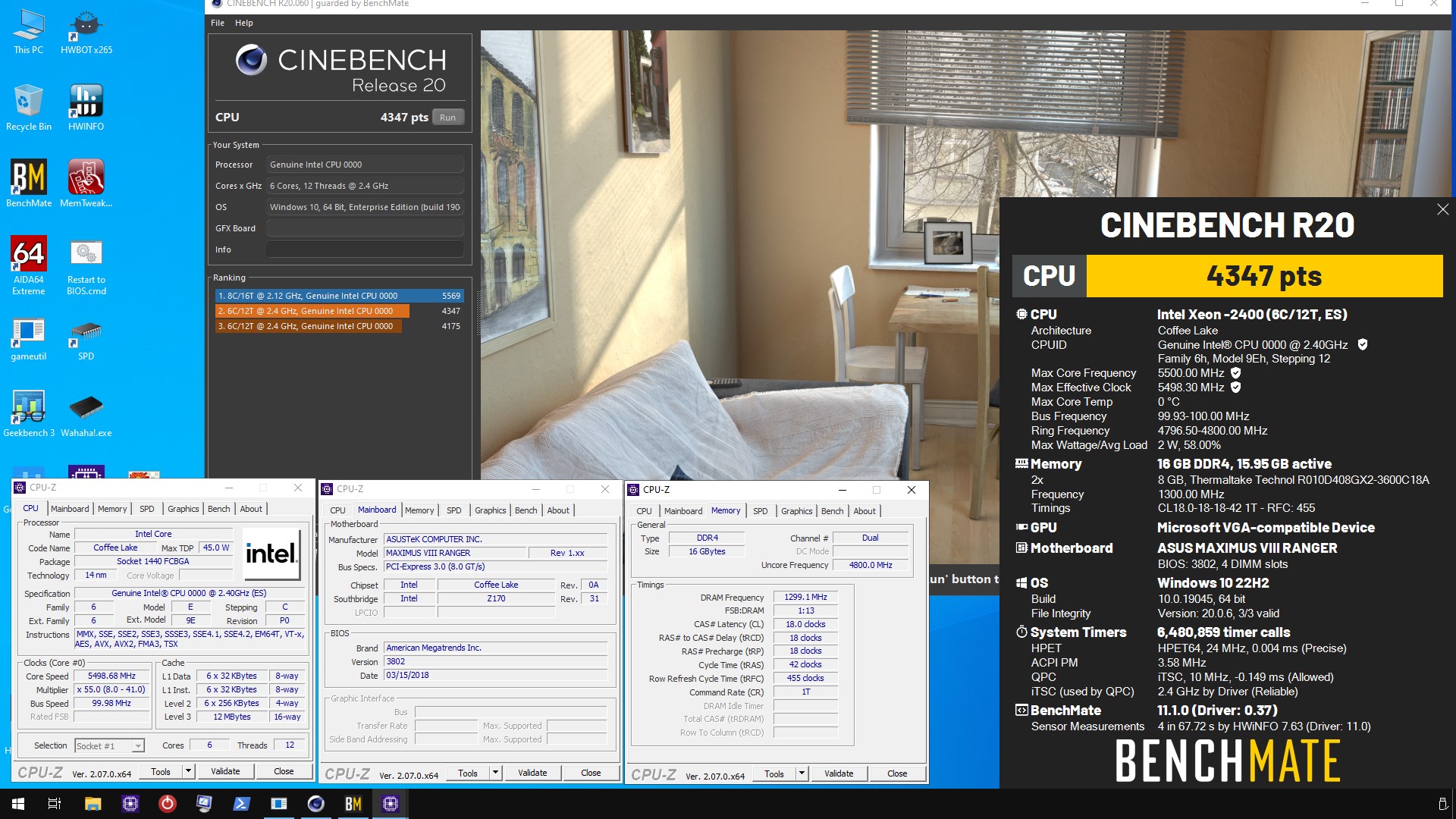Viewport: 1456px width, 819px height.
Task: Launch BenchMate desktop shortcut
Action: click(x=29, y=184)
